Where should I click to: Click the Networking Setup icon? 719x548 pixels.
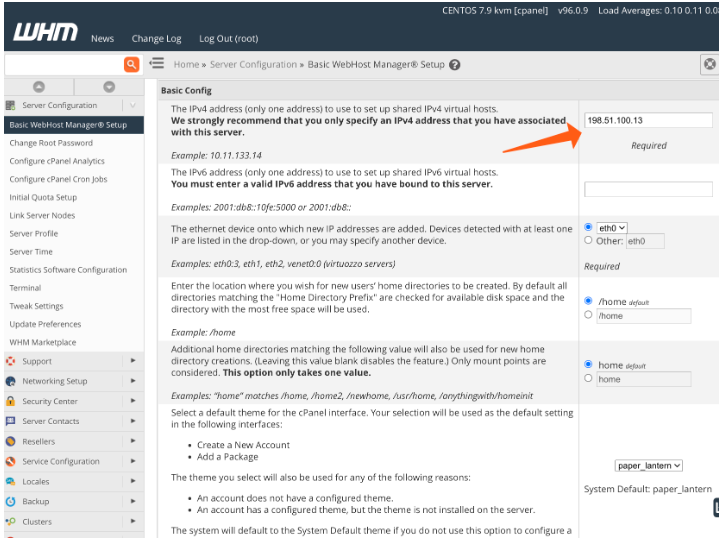[11, 381]
